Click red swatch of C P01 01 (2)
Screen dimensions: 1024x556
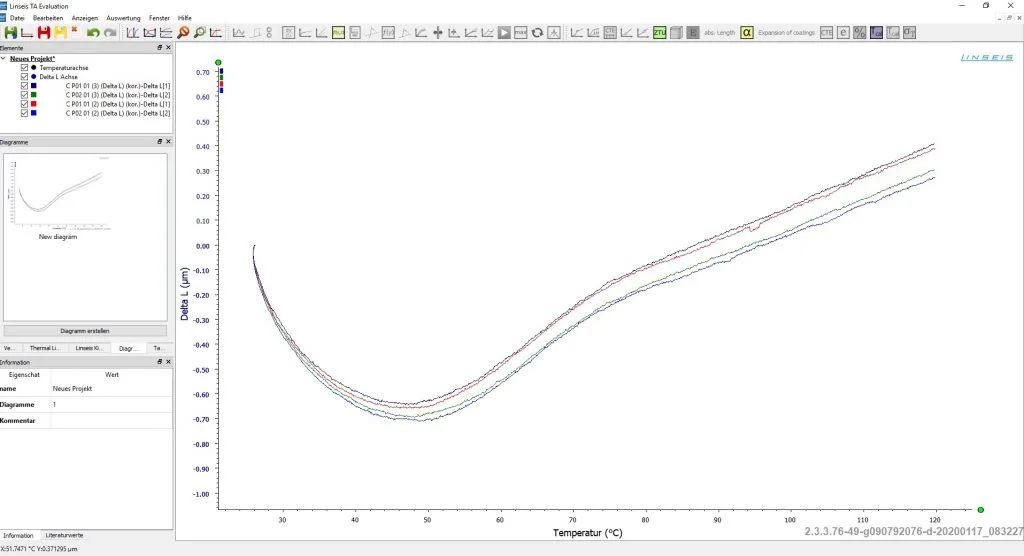click(x=34, y=104)
